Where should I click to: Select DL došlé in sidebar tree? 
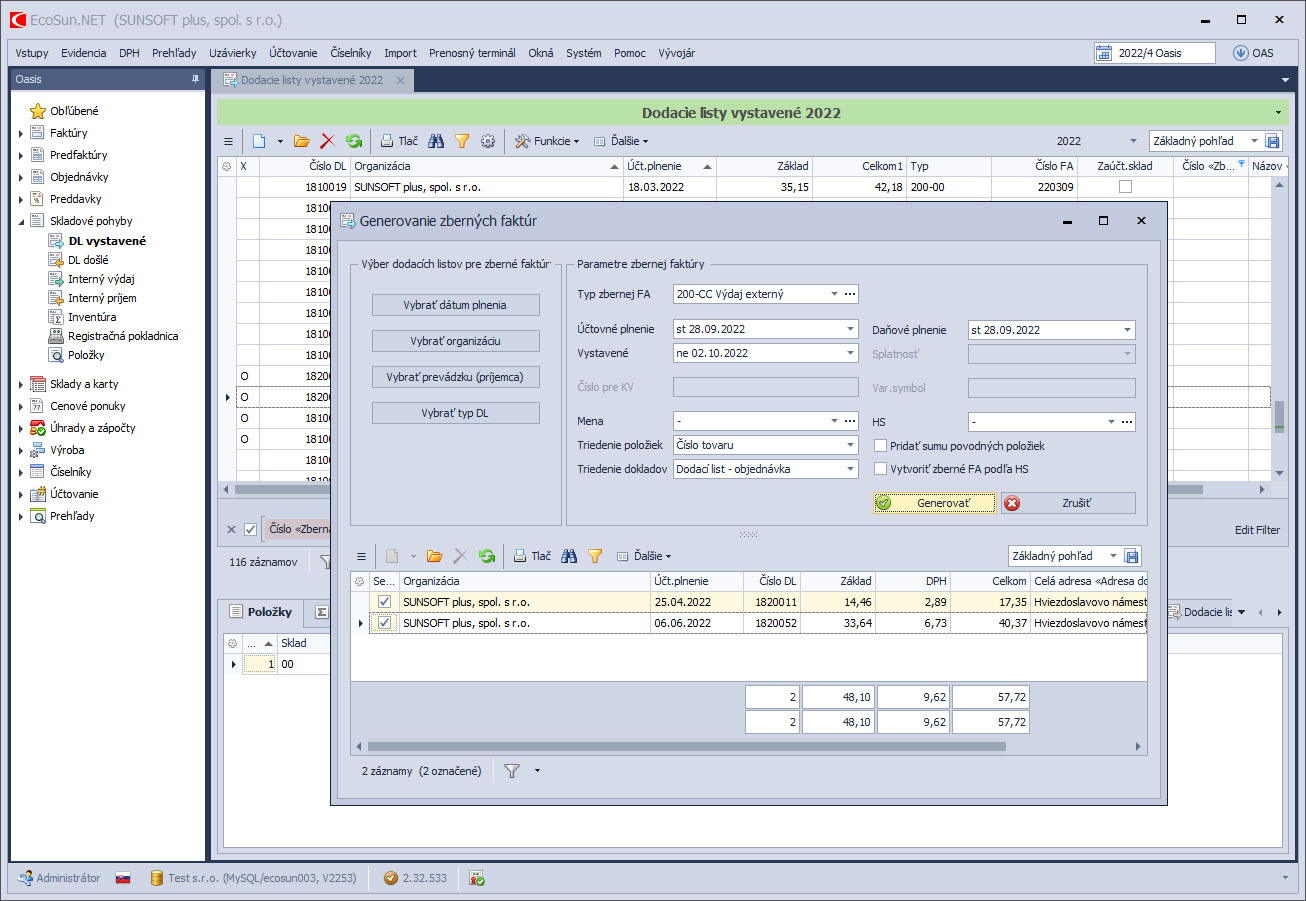coord(88,260)
